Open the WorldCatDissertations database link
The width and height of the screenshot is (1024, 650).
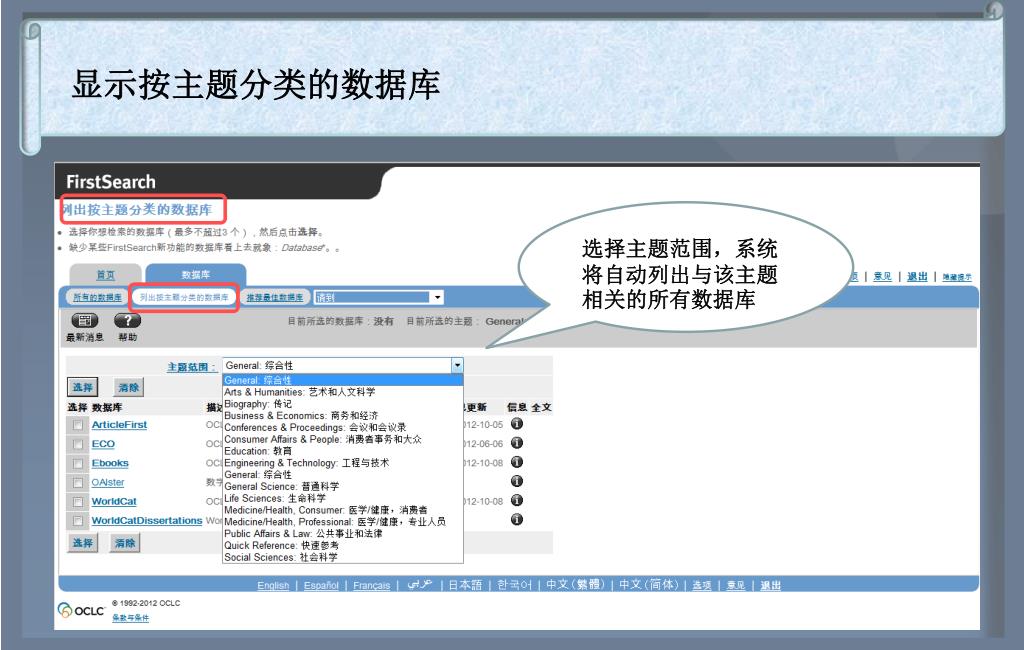(147, 521)
